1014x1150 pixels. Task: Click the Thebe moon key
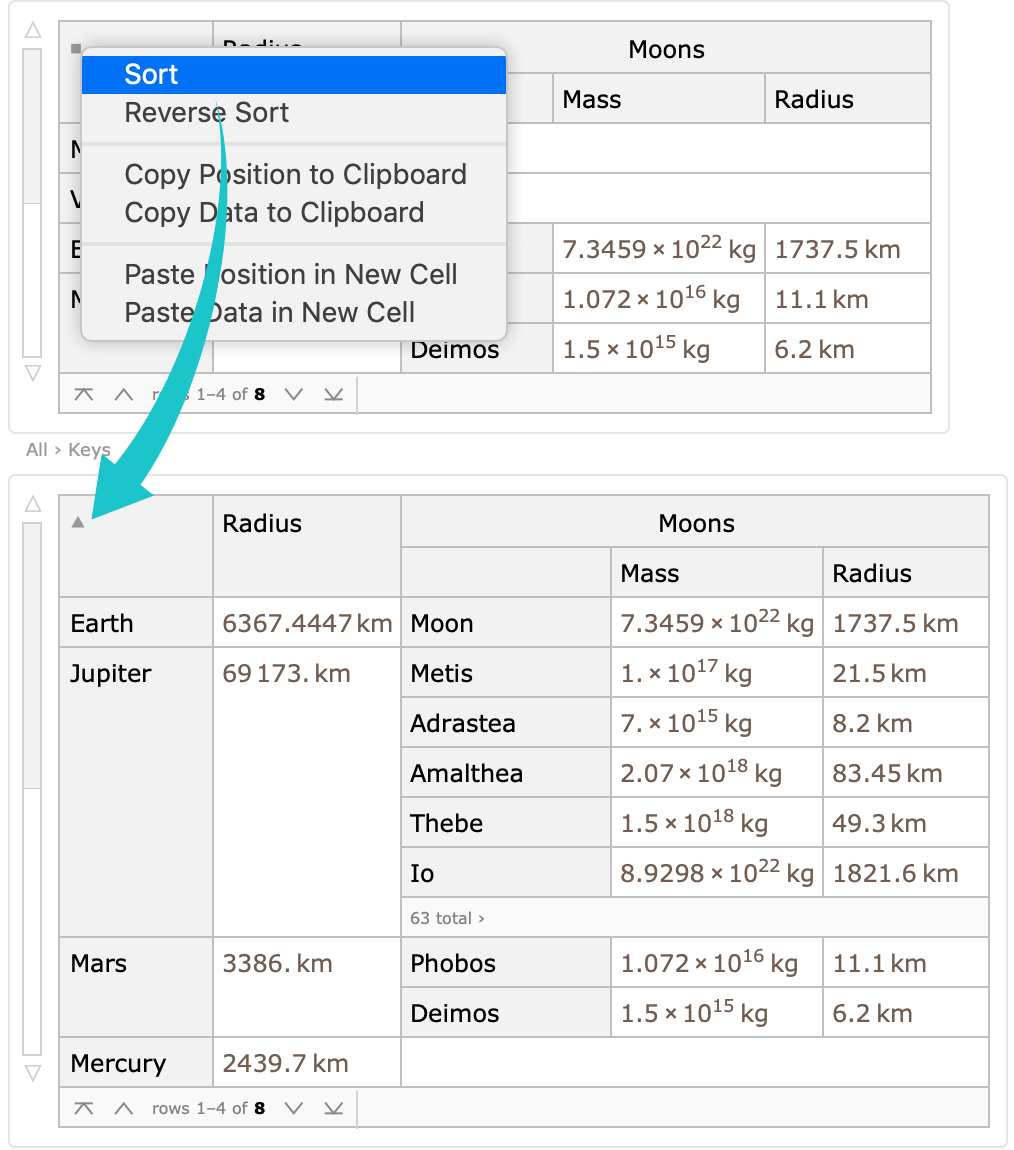coord(506,823)
